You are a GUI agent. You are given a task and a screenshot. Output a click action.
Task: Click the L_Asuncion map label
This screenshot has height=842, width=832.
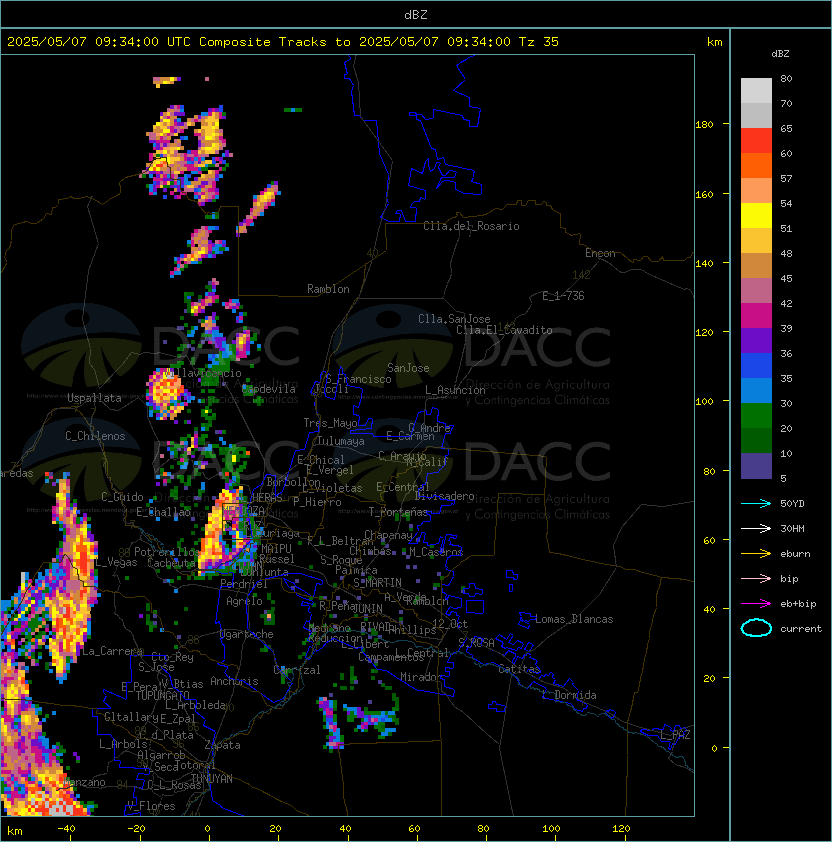455,390
